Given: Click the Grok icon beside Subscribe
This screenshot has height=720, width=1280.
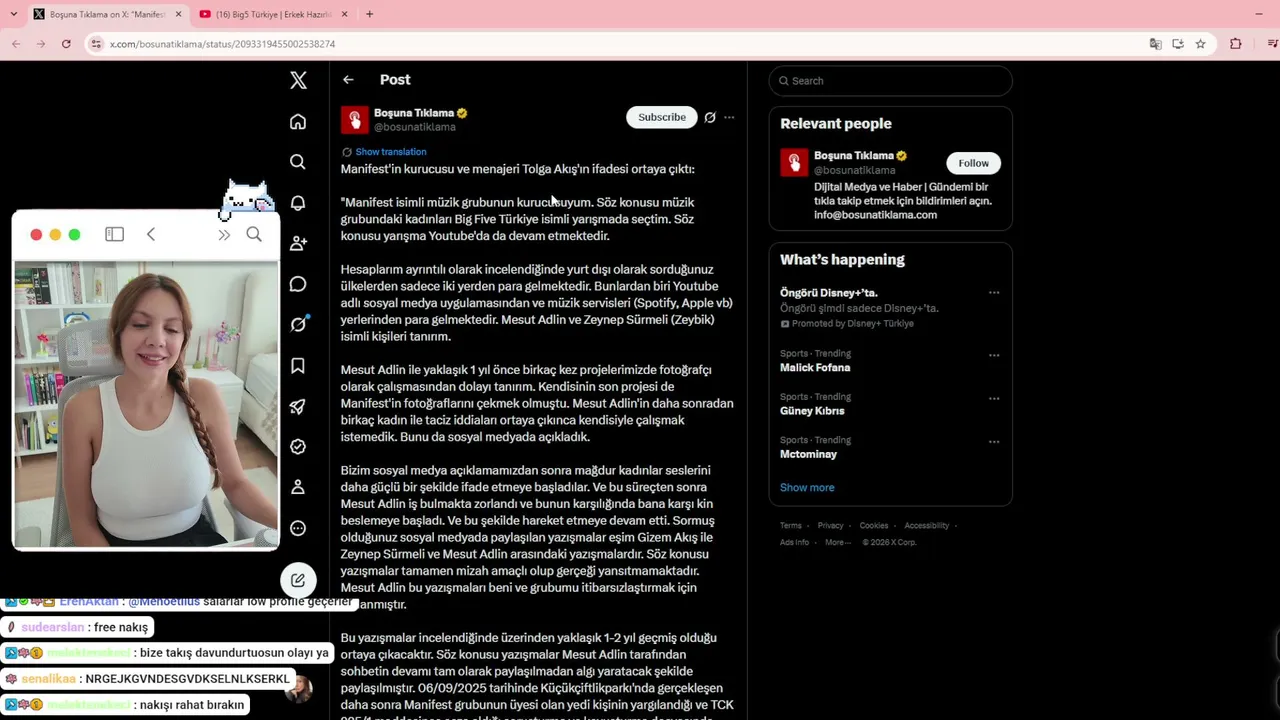Looking at the screenshot, I should tap(710, 117).
